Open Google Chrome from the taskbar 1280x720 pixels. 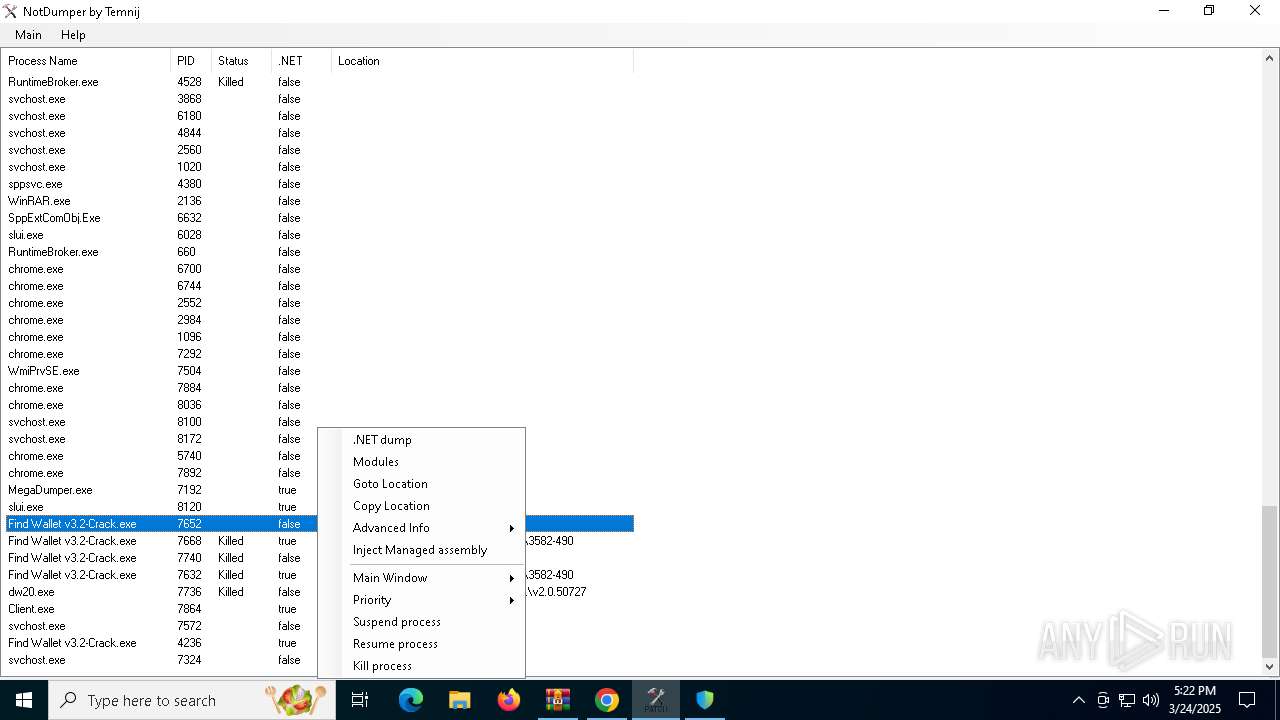[607, 700]
